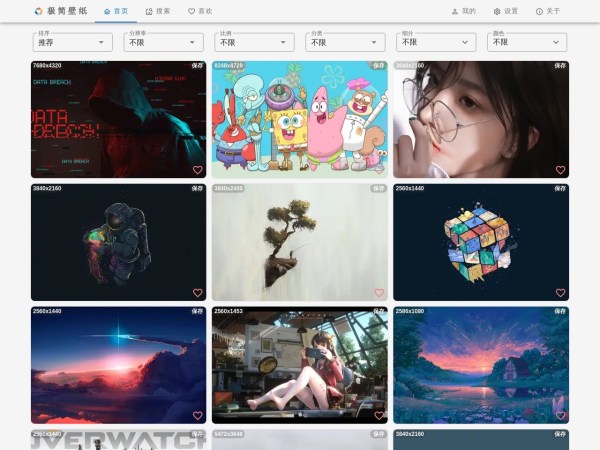Open the 关于 about page
Viewport: 600px width, 450px height.
(548, 11)
